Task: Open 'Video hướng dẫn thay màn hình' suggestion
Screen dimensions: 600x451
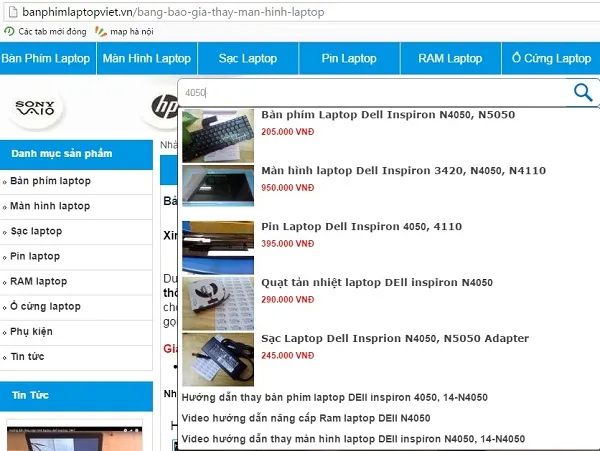Action: tap(353, 439)
